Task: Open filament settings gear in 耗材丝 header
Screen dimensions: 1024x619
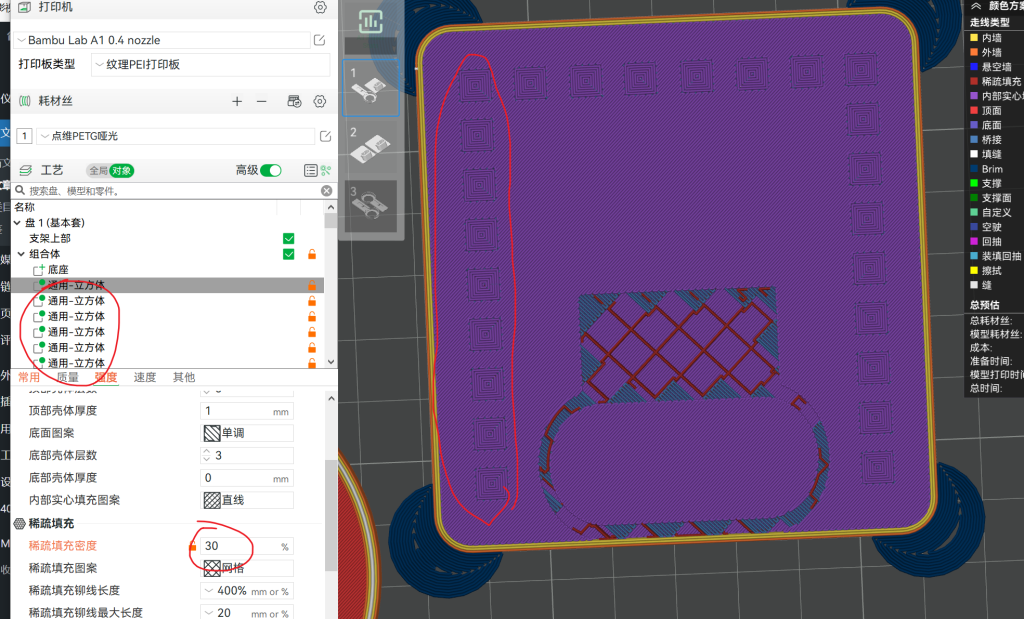Action: coord(319,101)
